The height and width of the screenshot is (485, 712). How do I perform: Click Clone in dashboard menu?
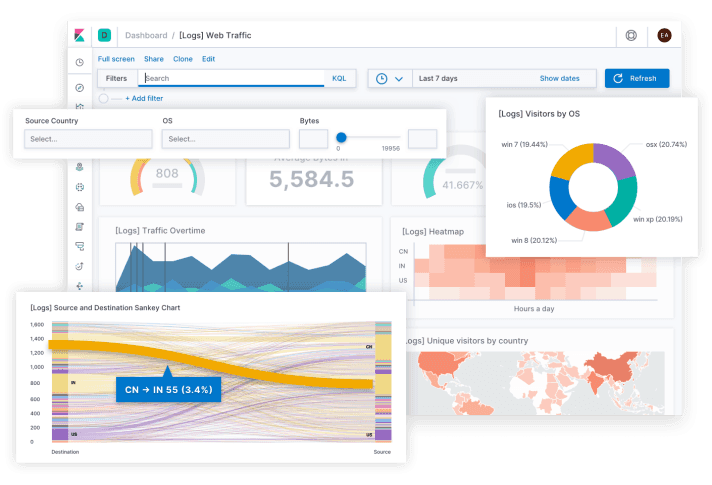tap(183, 59)
